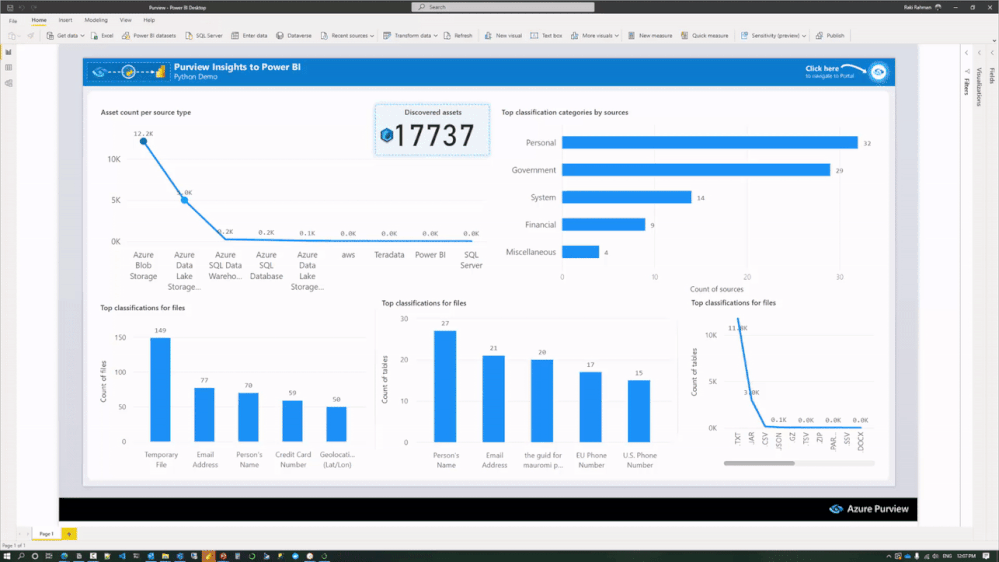Open the Help tab

point(149,20)
